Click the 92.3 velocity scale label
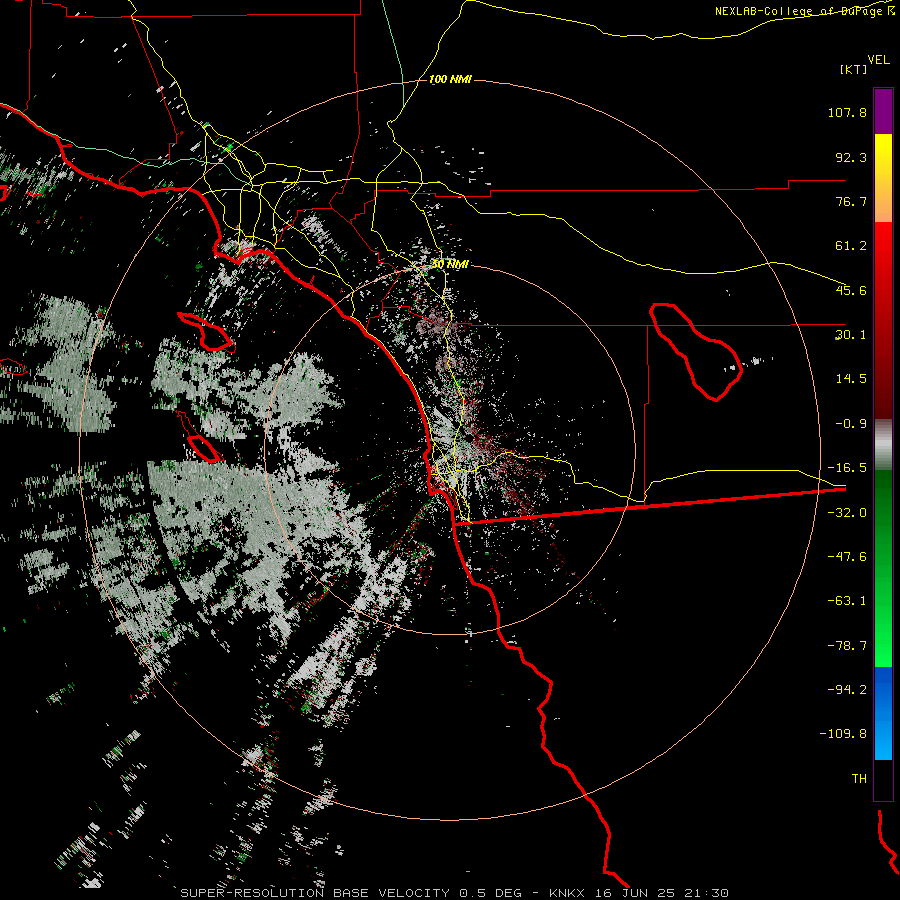Screen dimensions: 900x900 851,157
